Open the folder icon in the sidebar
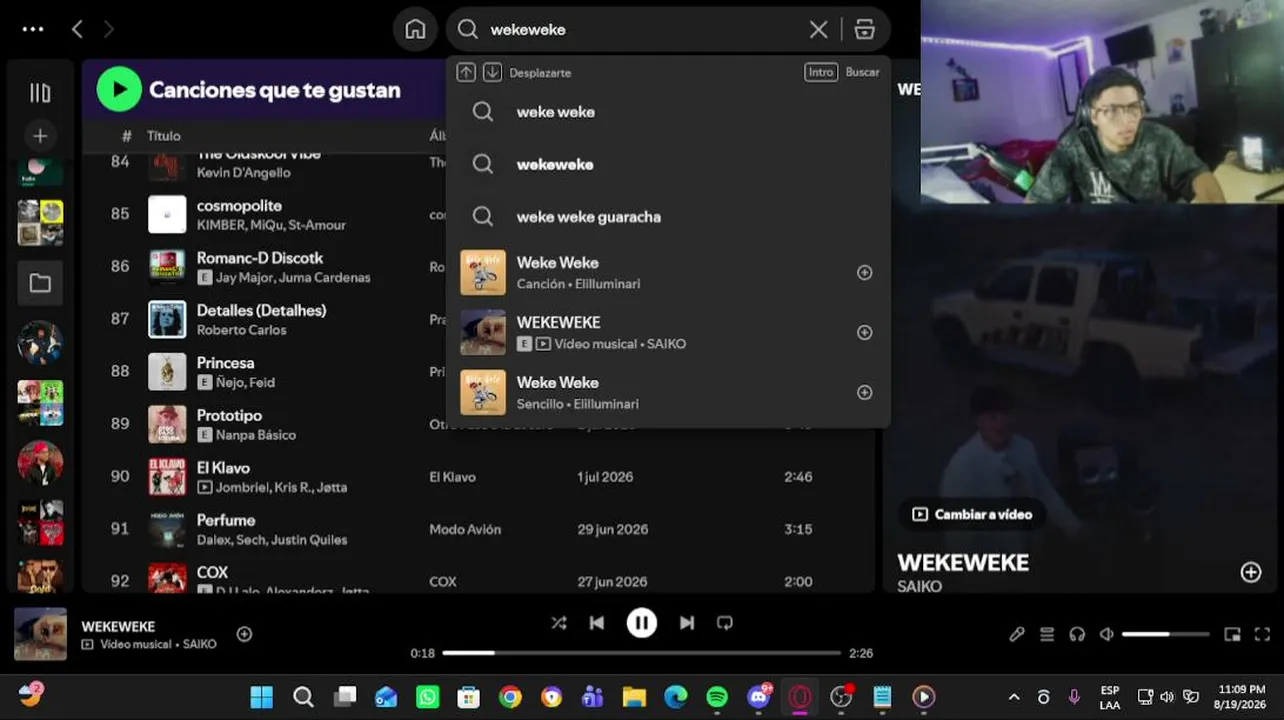The width and height of the screenshot is (1284, 720). [40, 283]
